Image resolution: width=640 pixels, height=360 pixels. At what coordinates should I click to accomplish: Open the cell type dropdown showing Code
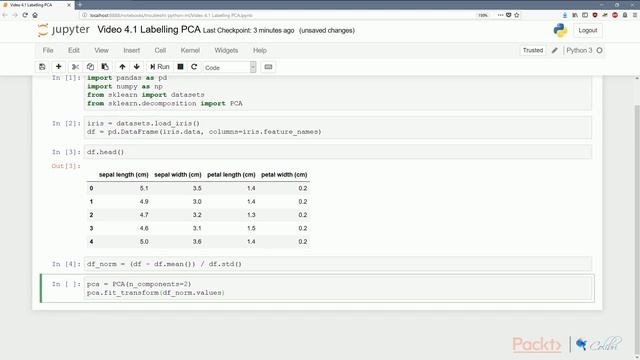coord(230,67)
